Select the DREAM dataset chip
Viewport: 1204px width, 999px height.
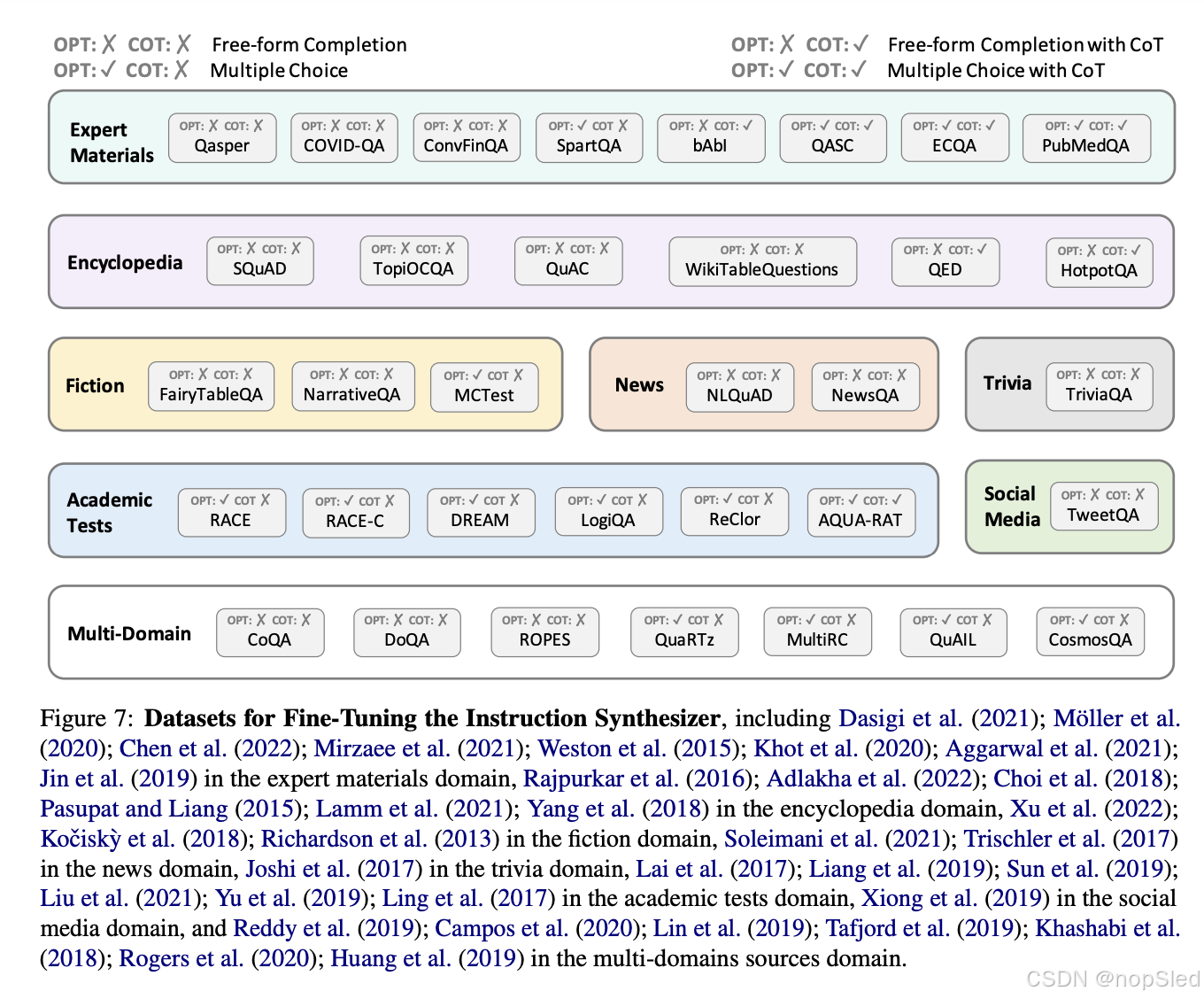click(x=481, y=512)
